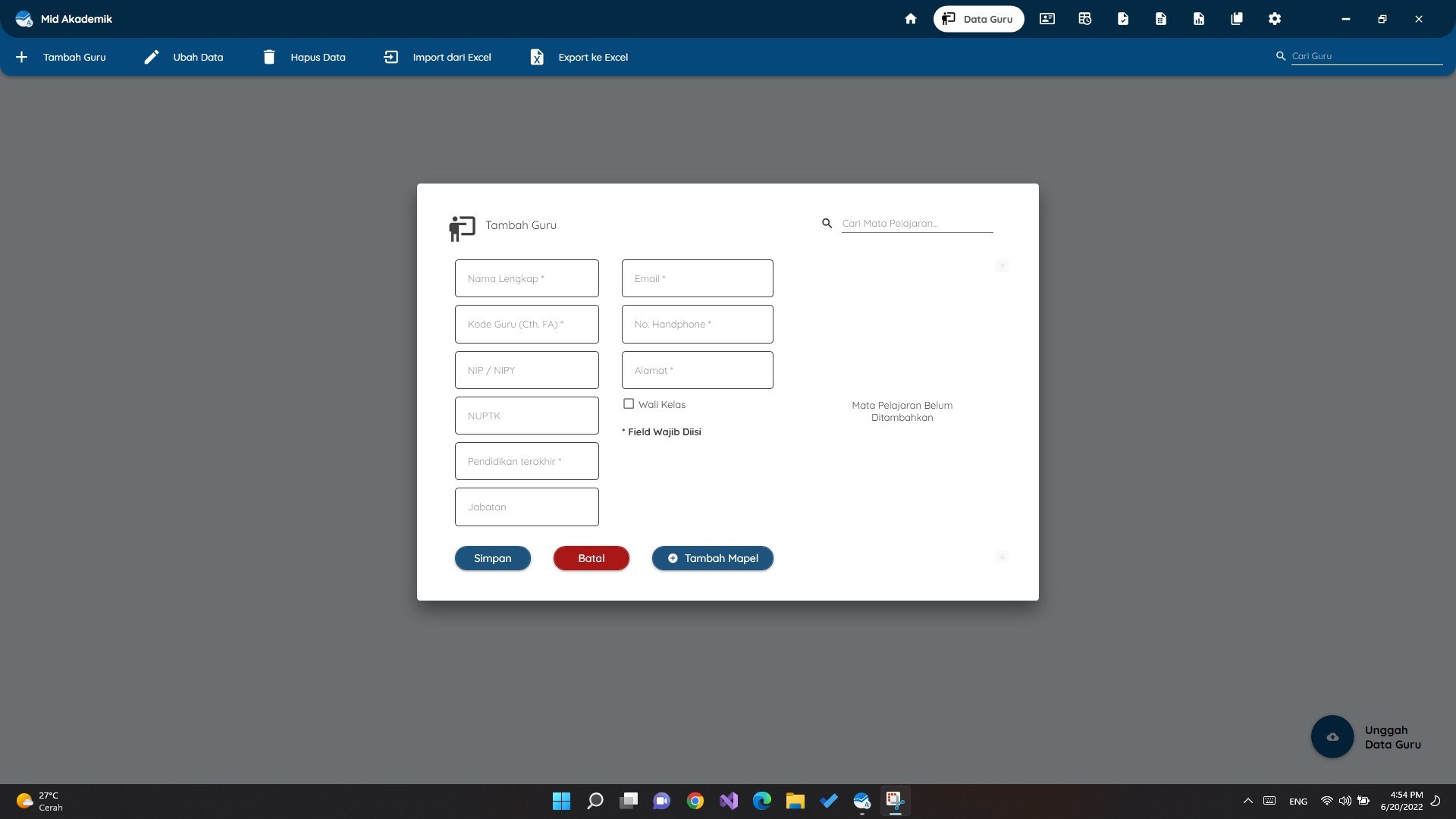Image resolution: width=1456 pixels, height=819 pixels.
Task: Open the settings gear icon
Action: (1275, 19)
